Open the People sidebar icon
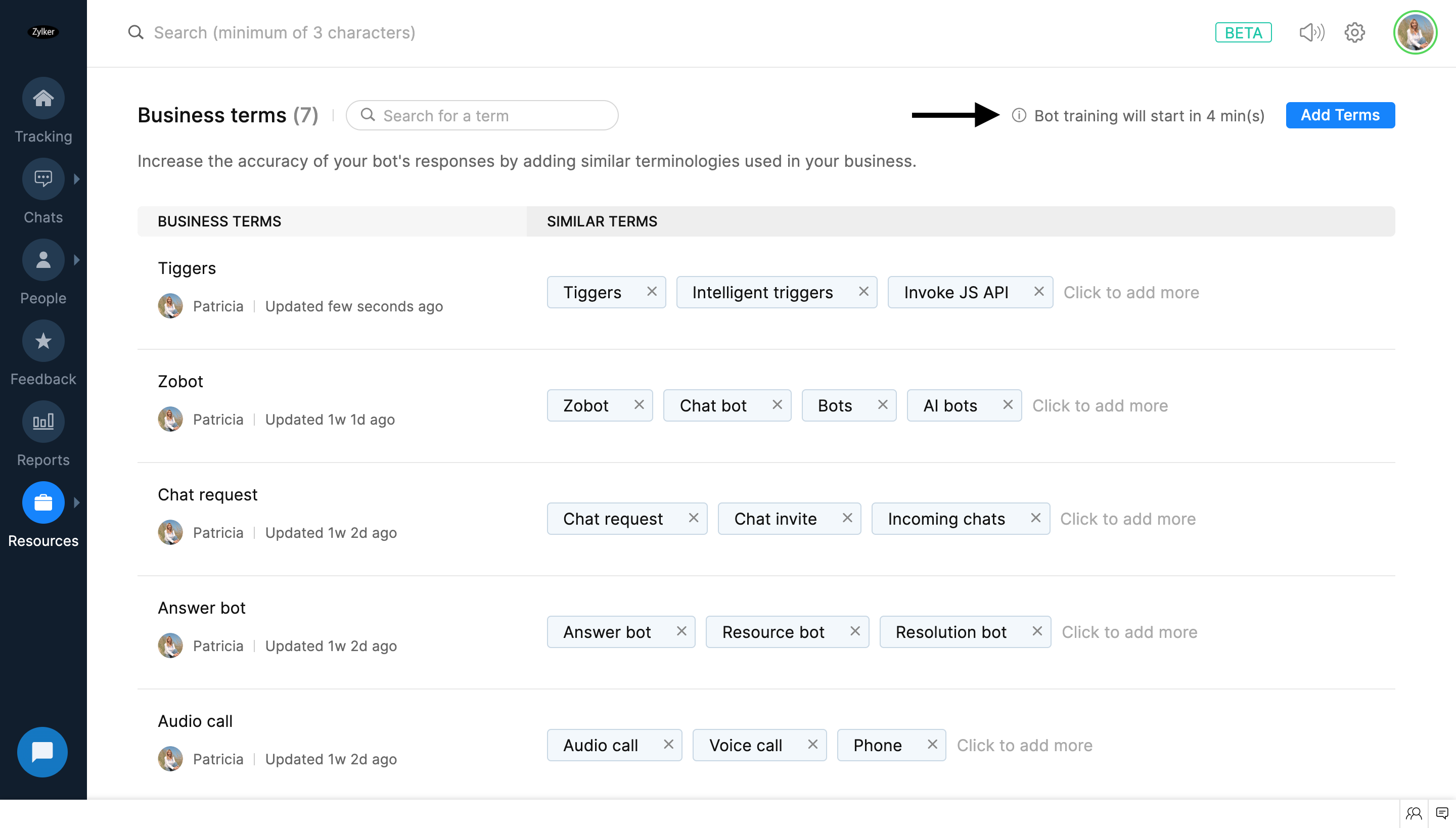The height and width of the screenshot is (828, 1456). tap(43, 260)
